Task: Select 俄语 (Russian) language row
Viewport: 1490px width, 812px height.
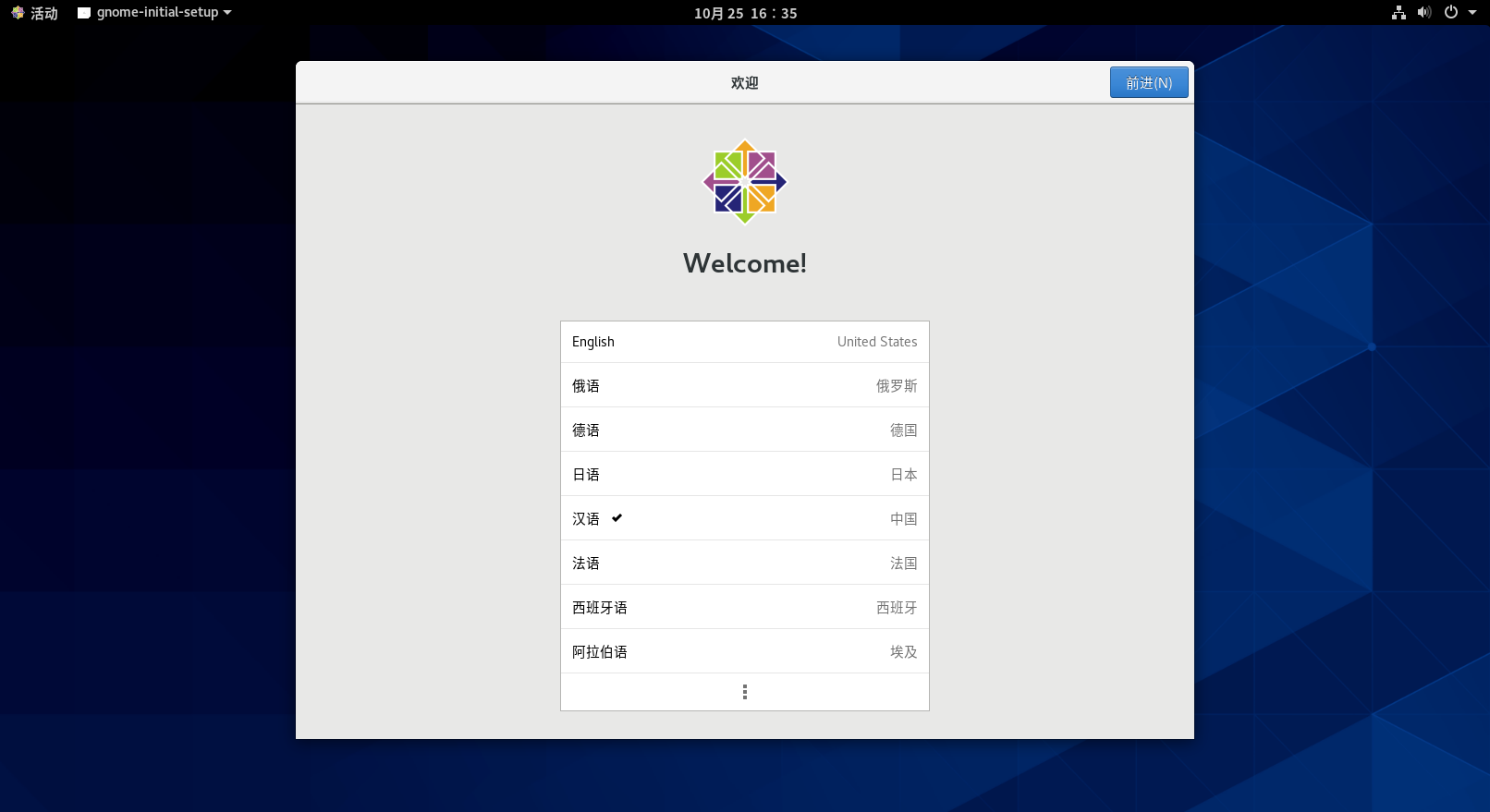Action: tap(744, 385)
